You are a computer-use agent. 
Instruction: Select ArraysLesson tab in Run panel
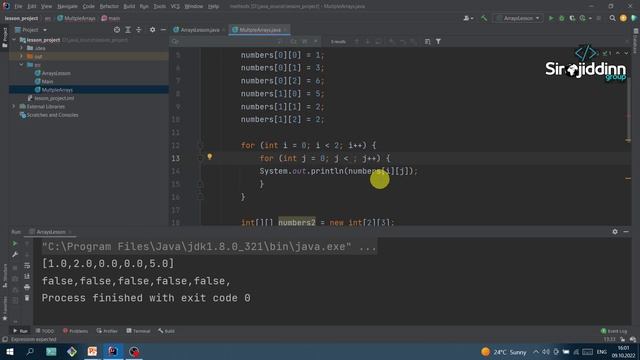(50, 232)
